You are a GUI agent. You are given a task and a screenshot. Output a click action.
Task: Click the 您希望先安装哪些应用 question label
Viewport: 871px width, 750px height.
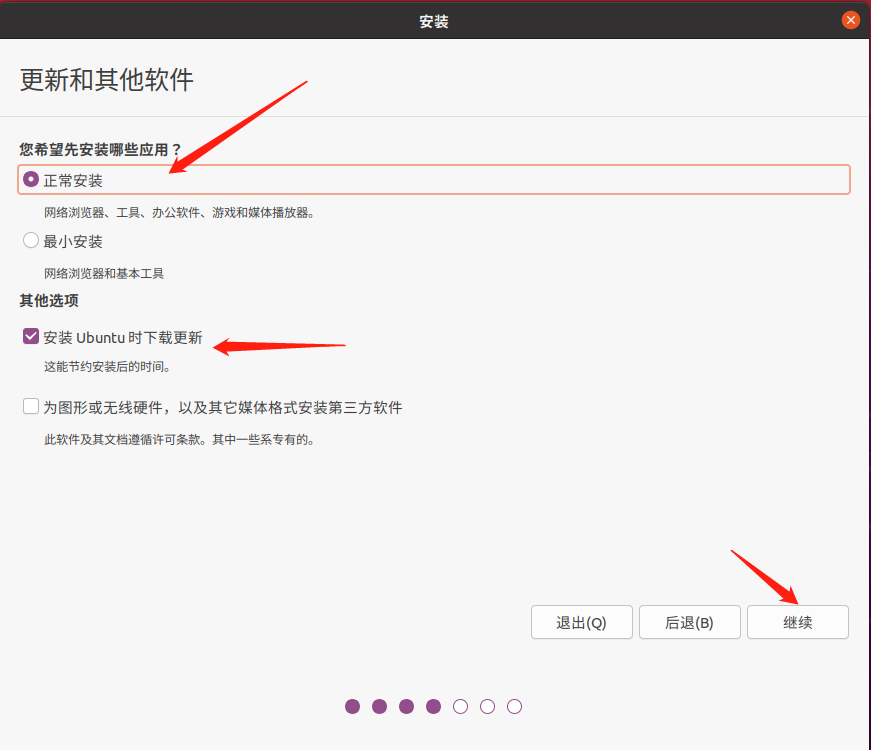pos(100,149)
